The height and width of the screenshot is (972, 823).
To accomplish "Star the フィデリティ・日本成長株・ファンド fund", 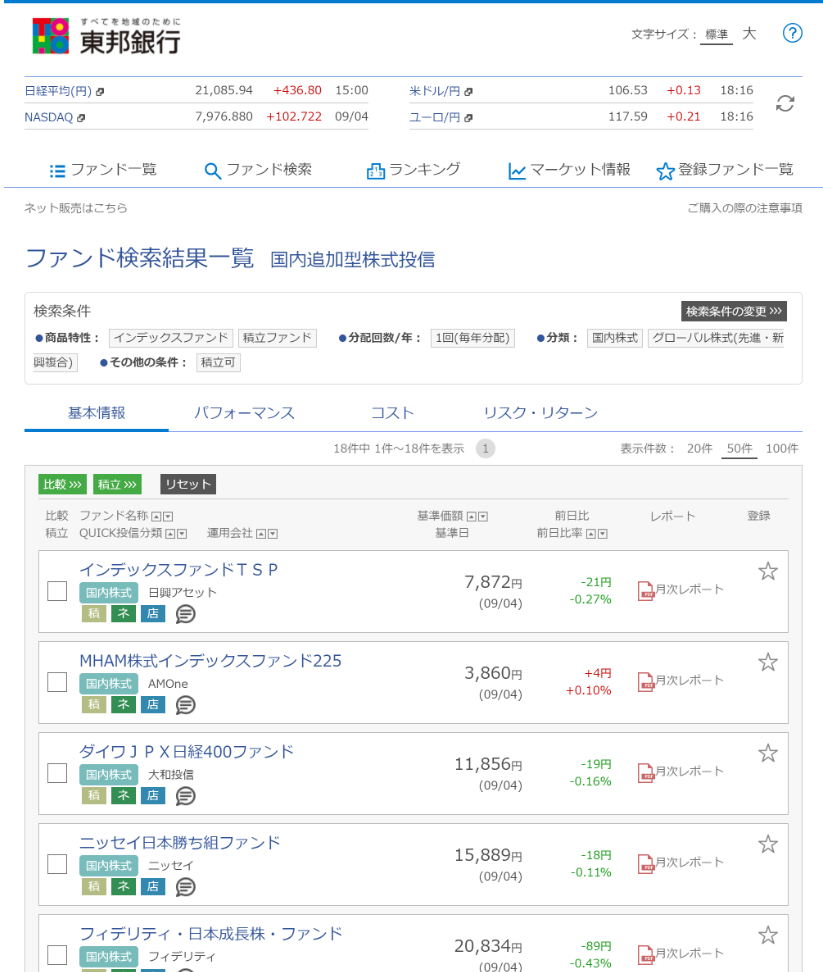I will pyautogui.click(x=768, y=935).
